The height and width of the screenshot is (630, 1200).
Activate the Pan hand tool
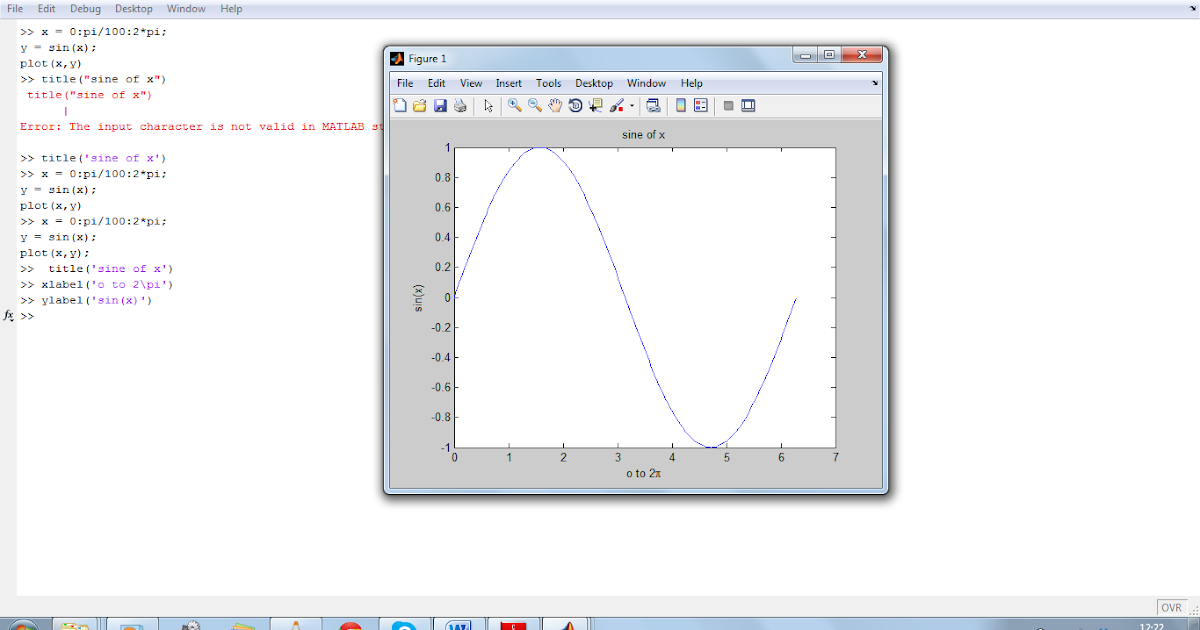click(555, 107)
